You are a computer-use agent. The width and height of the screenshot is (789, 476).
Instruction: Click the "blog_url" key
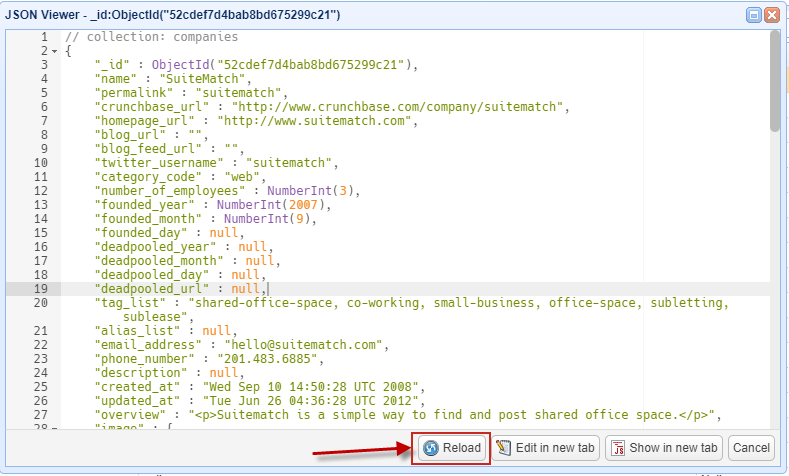point(130,135)
